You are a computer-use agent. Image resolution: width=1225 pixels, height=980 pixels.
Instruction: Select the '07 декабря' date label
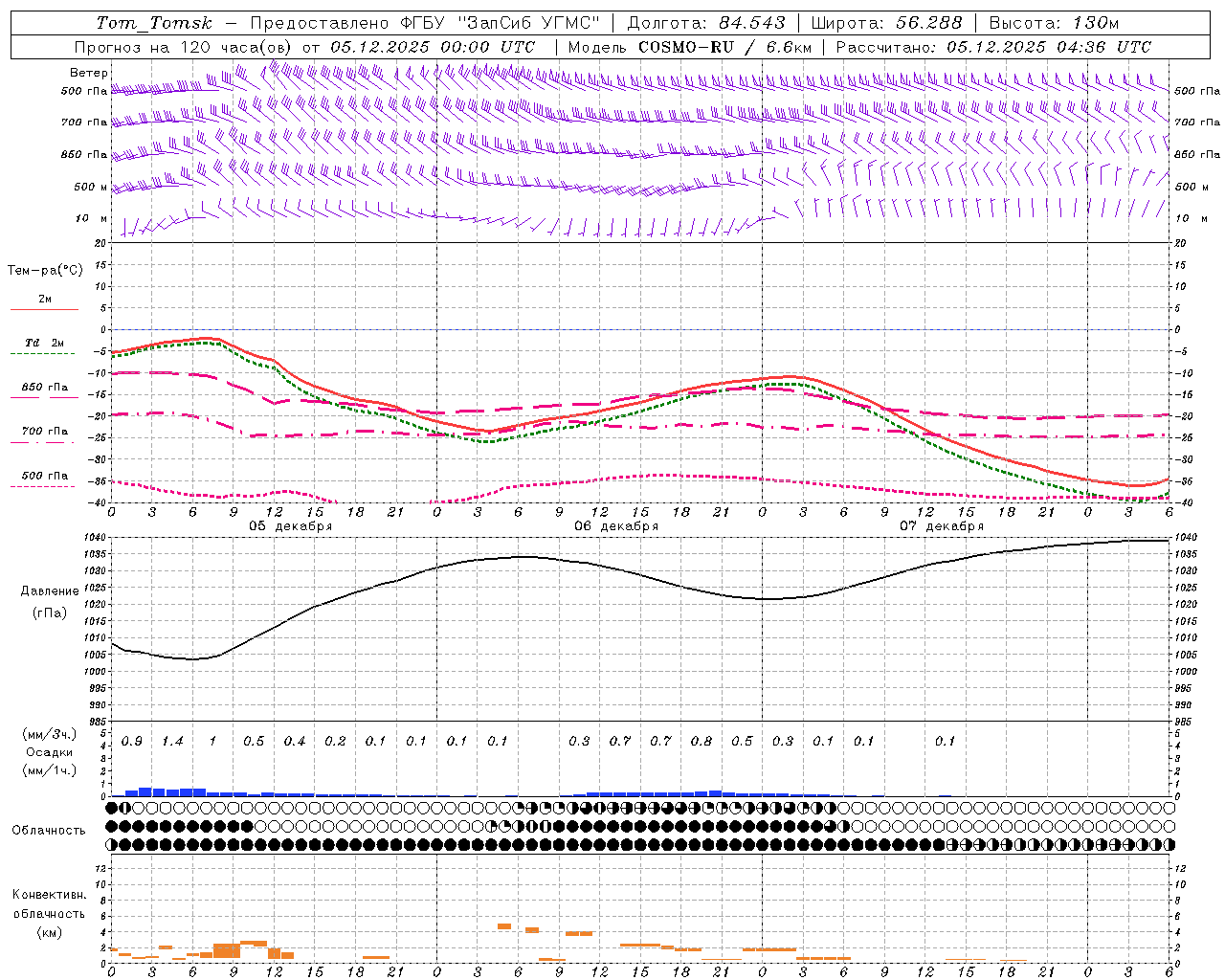942,526
